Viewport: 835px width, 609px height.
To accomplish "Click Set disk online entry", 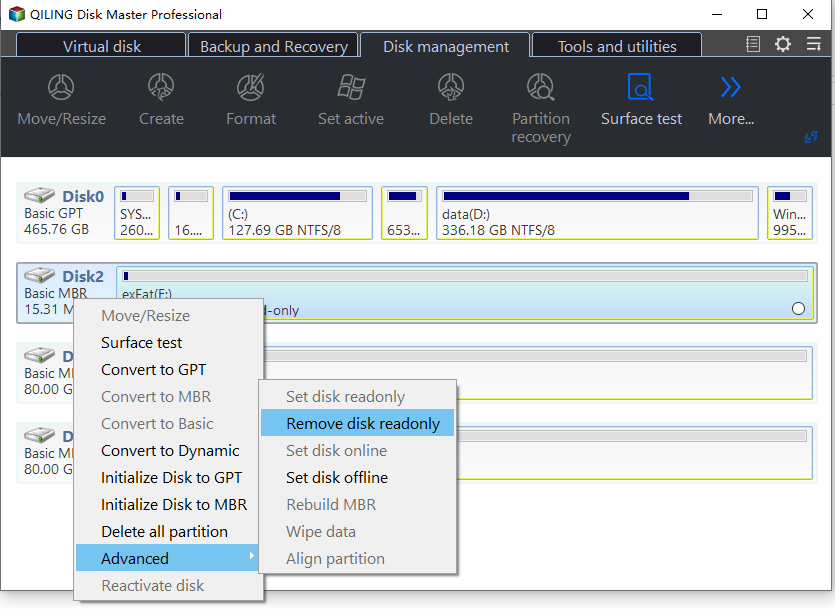I will [357, 450].
